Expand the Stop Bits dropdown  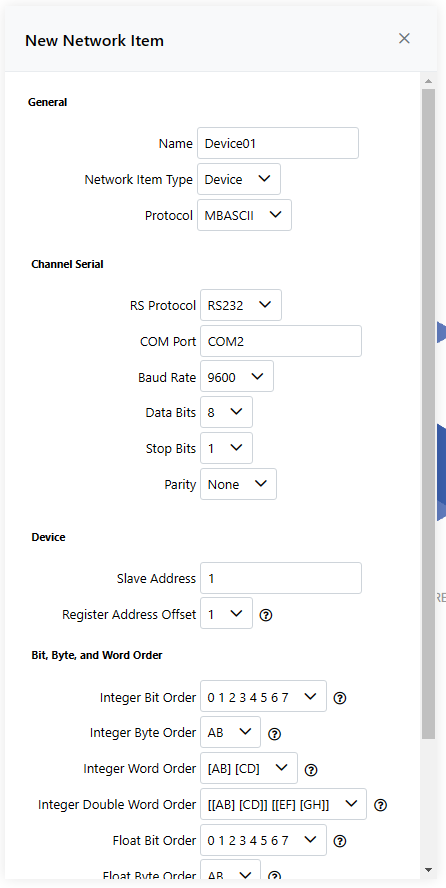coord(226,449)
